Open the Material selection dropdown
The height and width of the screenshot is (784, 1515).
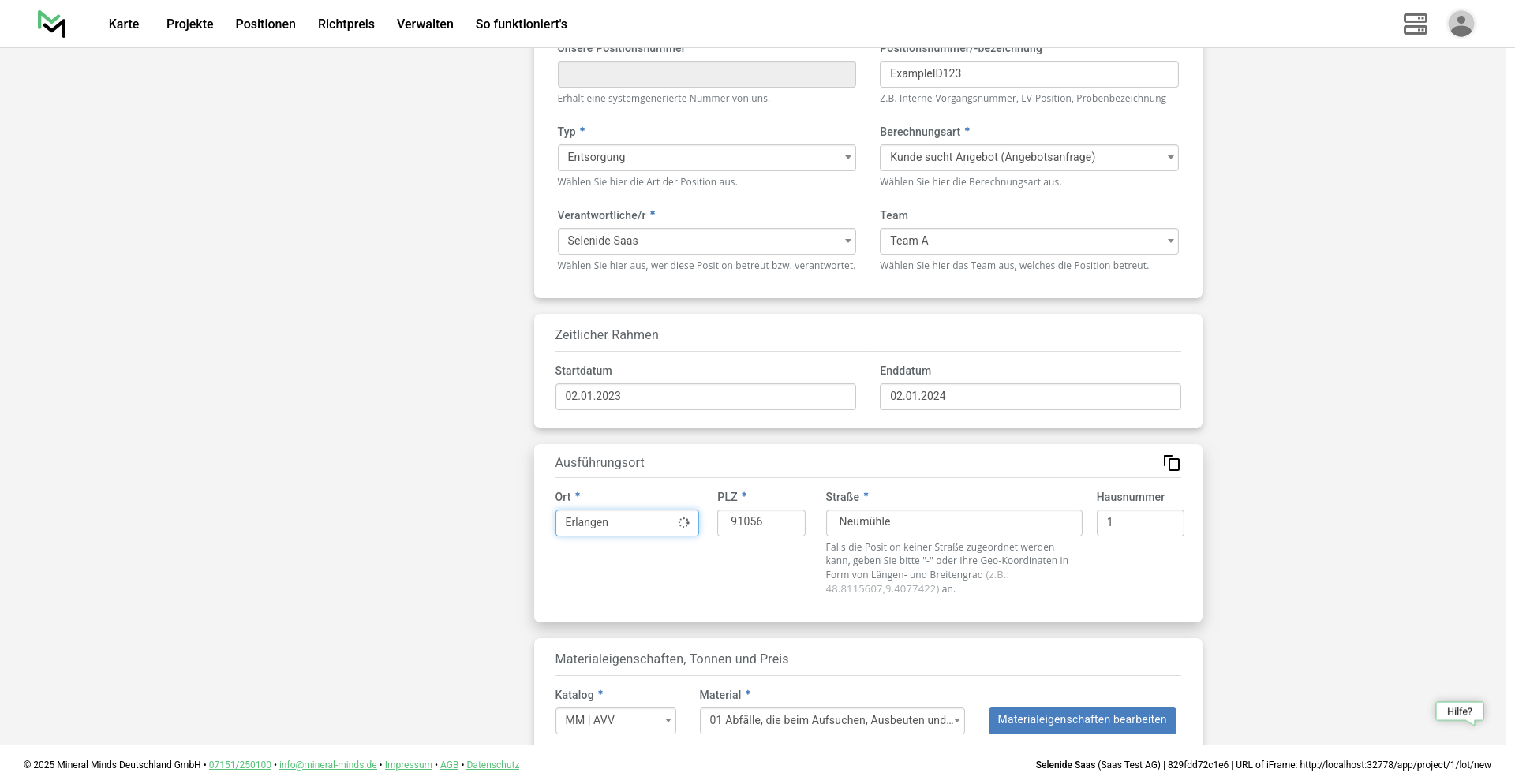point(831,721)
